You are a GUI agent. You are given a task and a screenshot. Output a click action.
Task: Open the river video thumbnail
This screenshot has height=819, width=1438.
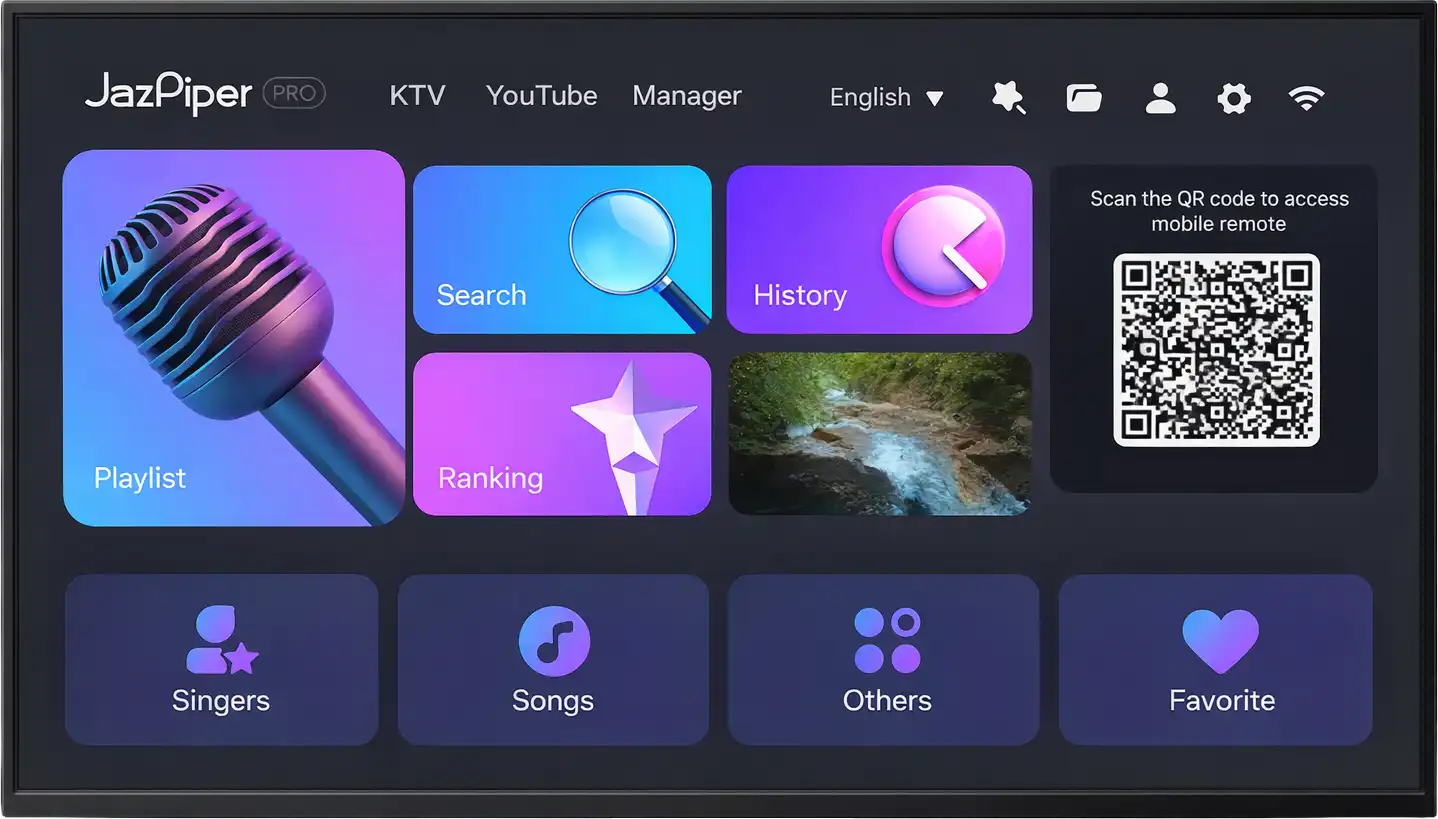880,434
